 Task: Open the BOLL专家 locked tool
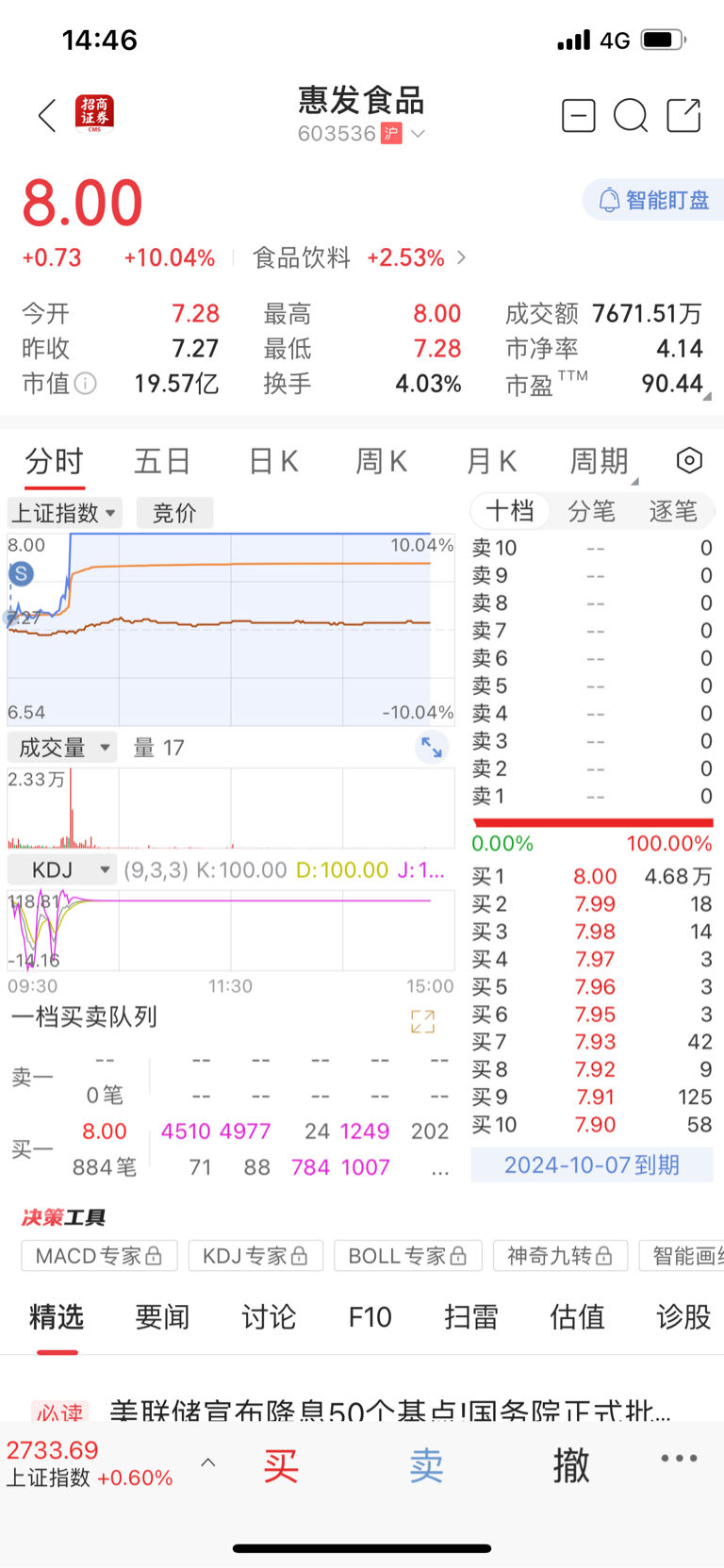(407, 1256)
